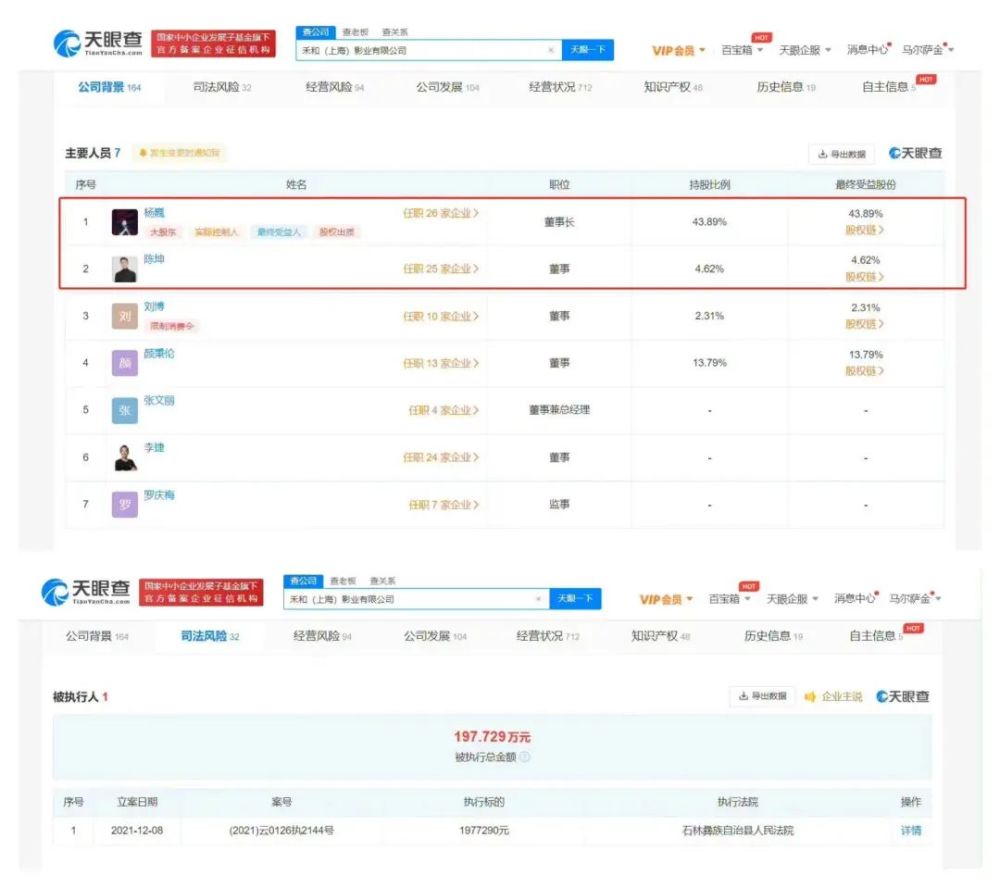Click 消息中心 in header above 被执行人
The image size is (1000, 888).
tap(855, 598)
